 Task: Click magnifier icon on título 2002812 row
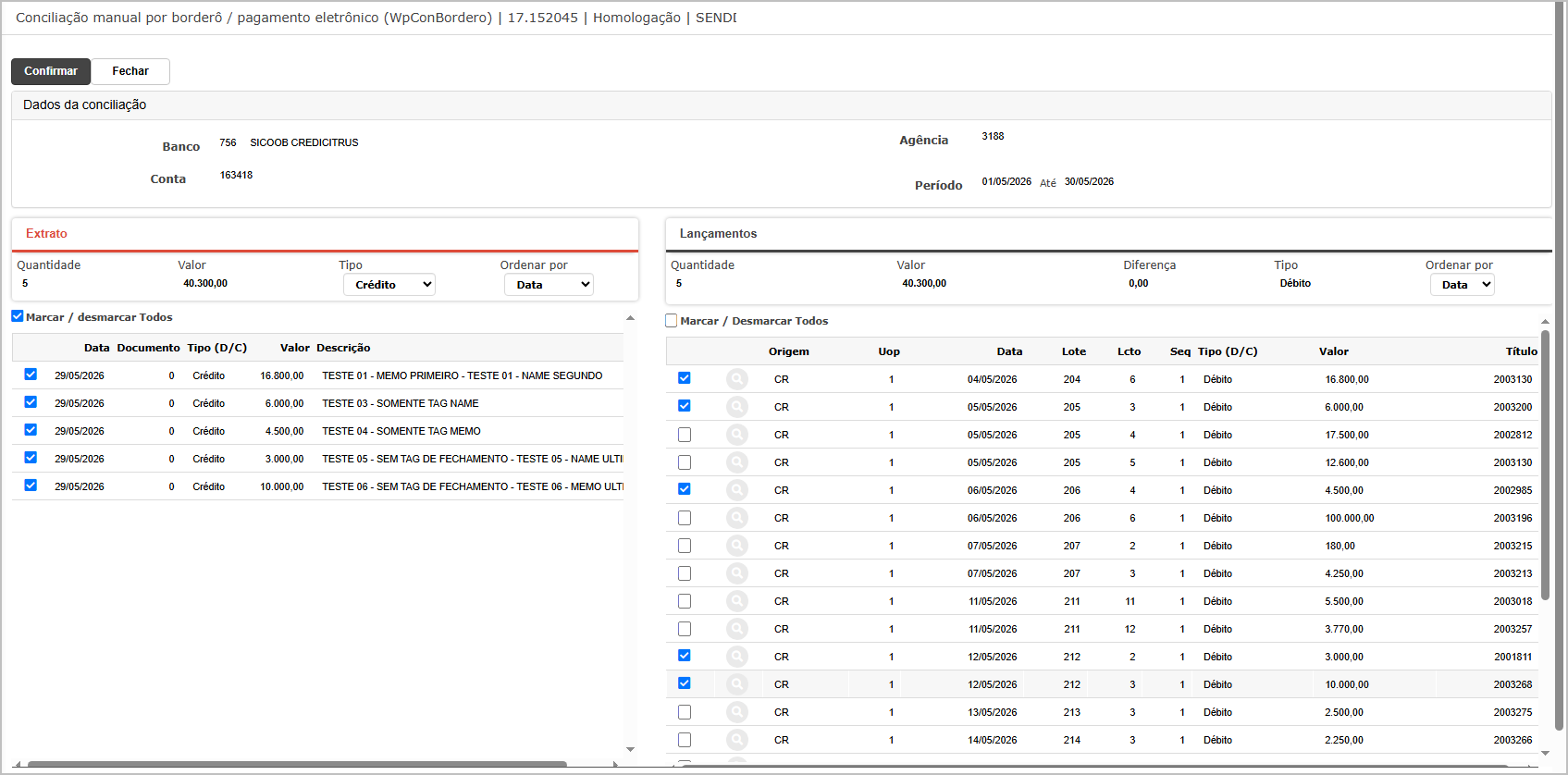(x=736, y=435)
